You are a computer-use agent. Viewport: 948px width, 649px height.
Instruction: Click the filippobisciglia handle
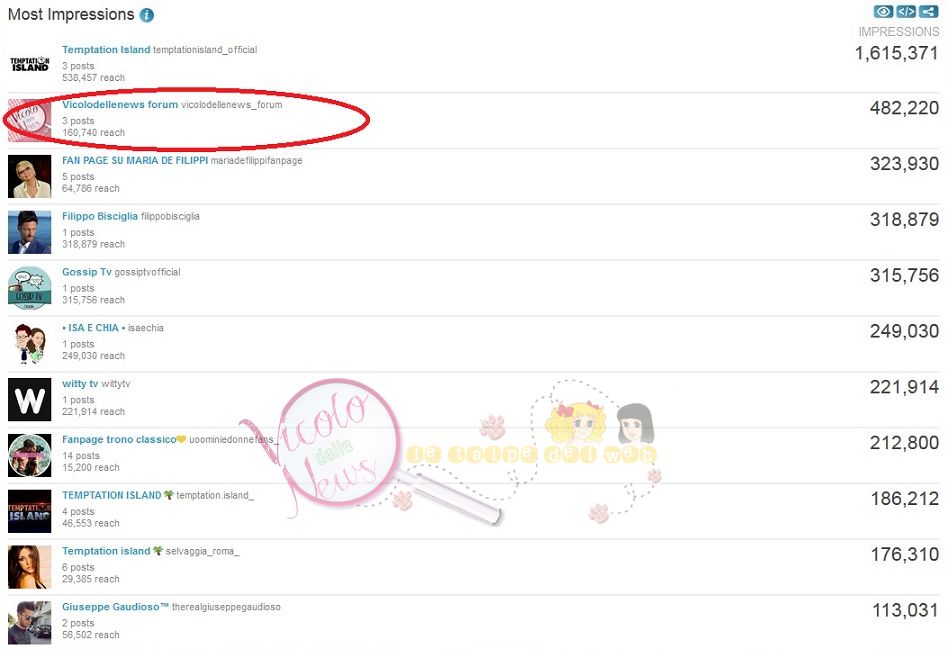(x=170, y=216)
